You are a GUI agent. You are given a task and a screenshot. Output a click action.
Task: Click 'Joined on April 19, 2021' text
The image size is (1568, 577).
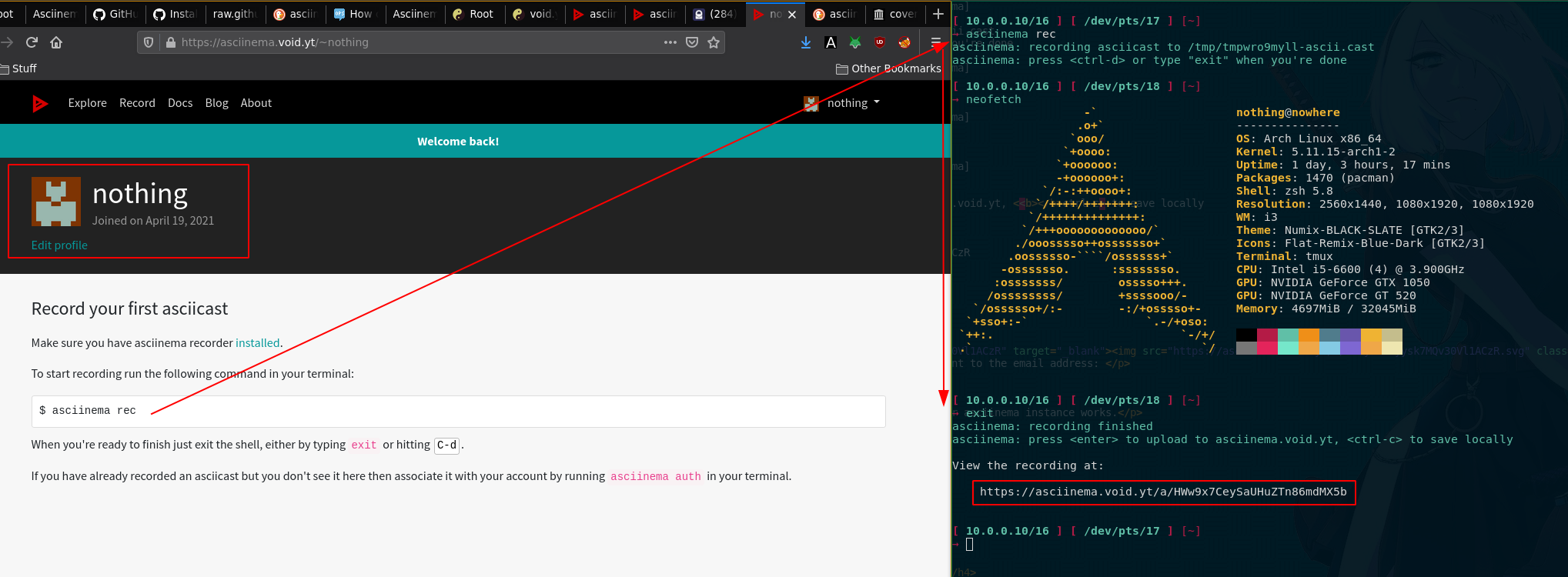[x=153, y=221]
